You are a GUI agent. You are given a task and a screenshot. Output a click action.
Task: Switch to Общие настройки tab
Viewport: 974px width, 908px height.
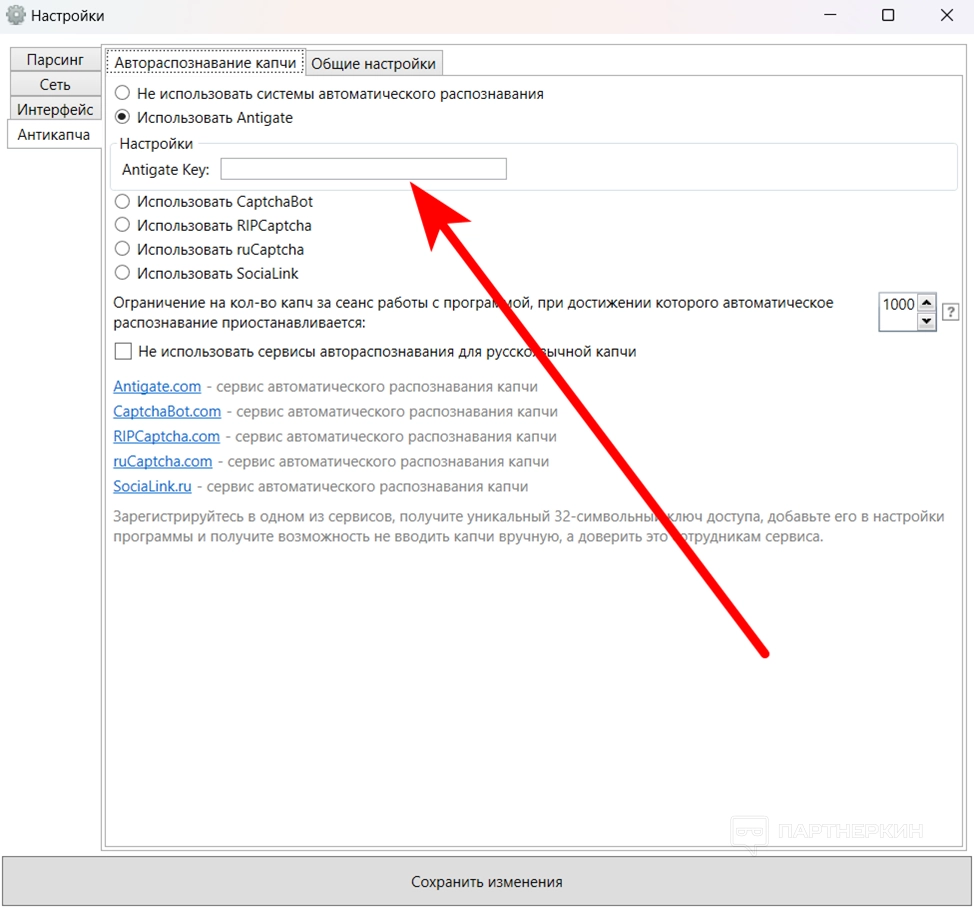click(373, 63)
